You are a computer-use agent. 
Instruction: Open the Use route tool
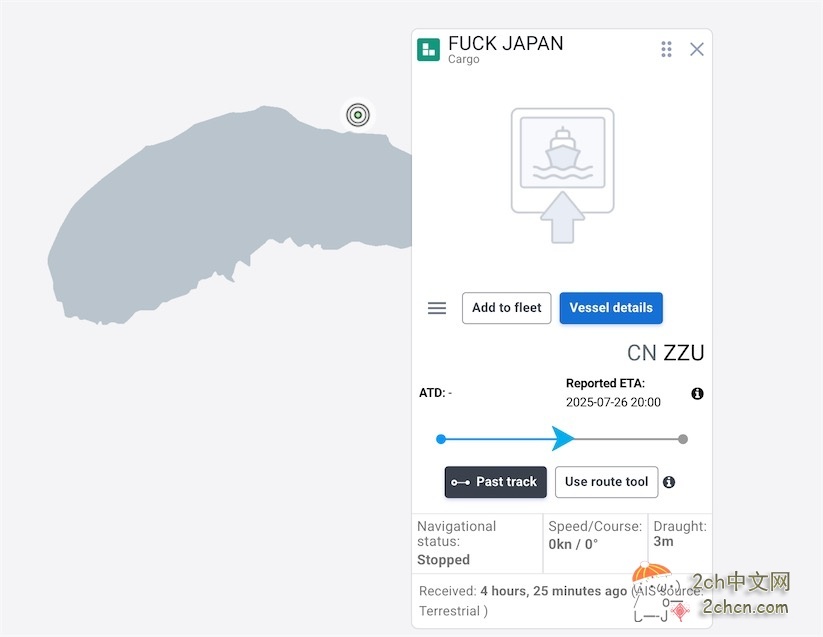pyautogui.click(x=606, y=482)
